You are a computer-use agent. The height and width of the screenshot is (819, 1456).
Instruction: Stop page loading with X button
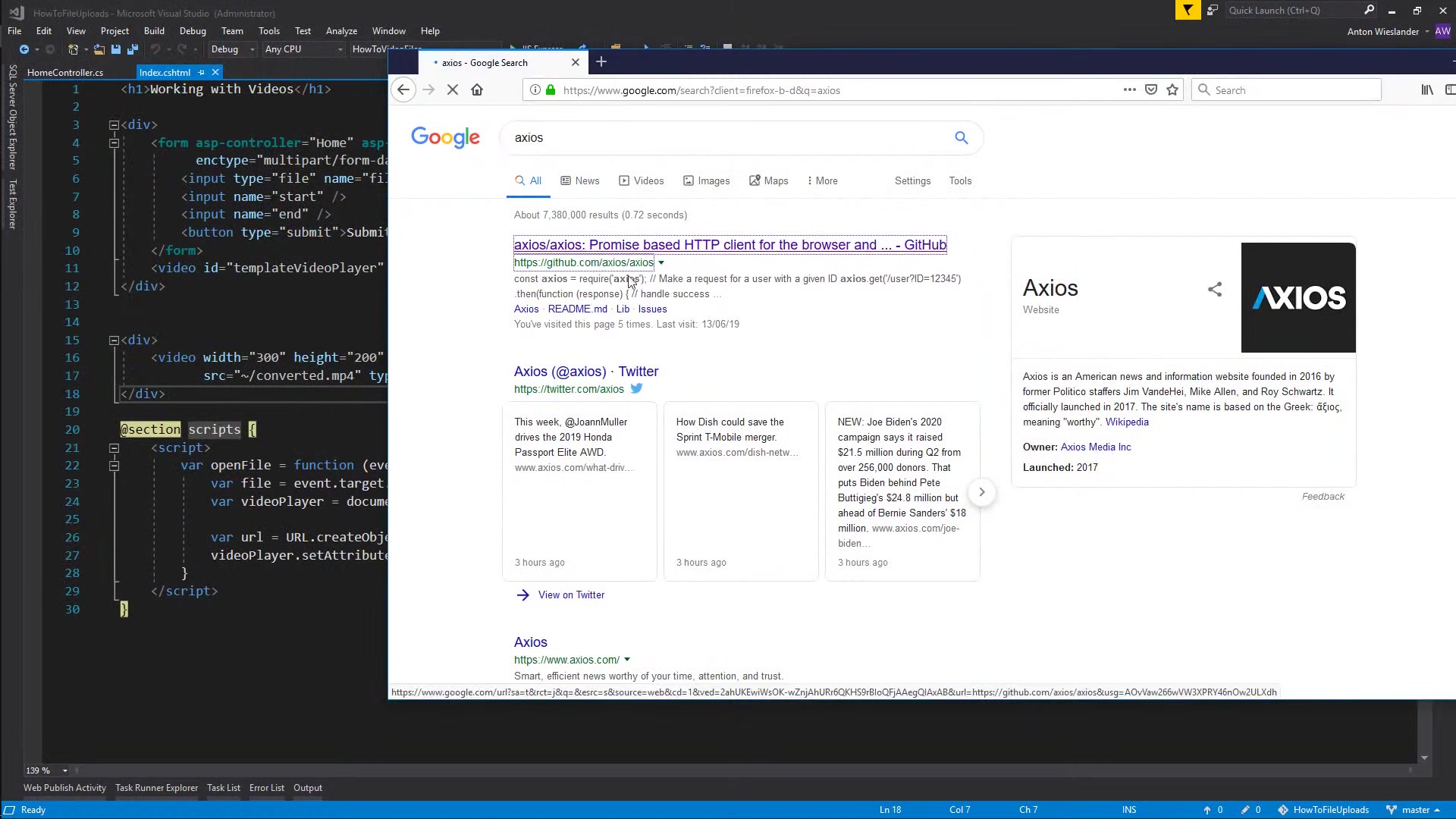tap(453, 90)
